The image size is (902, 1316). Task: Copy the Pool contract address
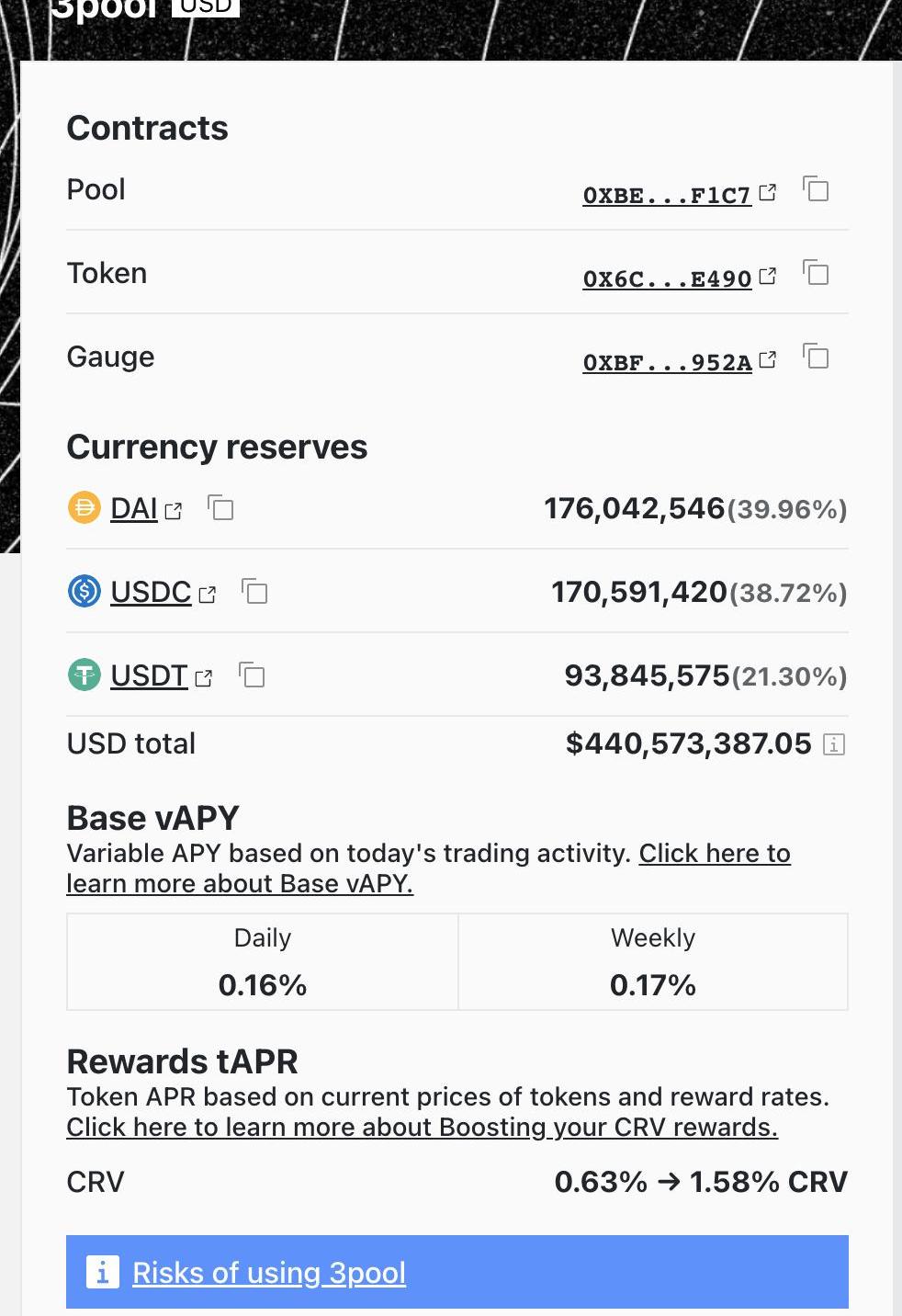point(816,189)
